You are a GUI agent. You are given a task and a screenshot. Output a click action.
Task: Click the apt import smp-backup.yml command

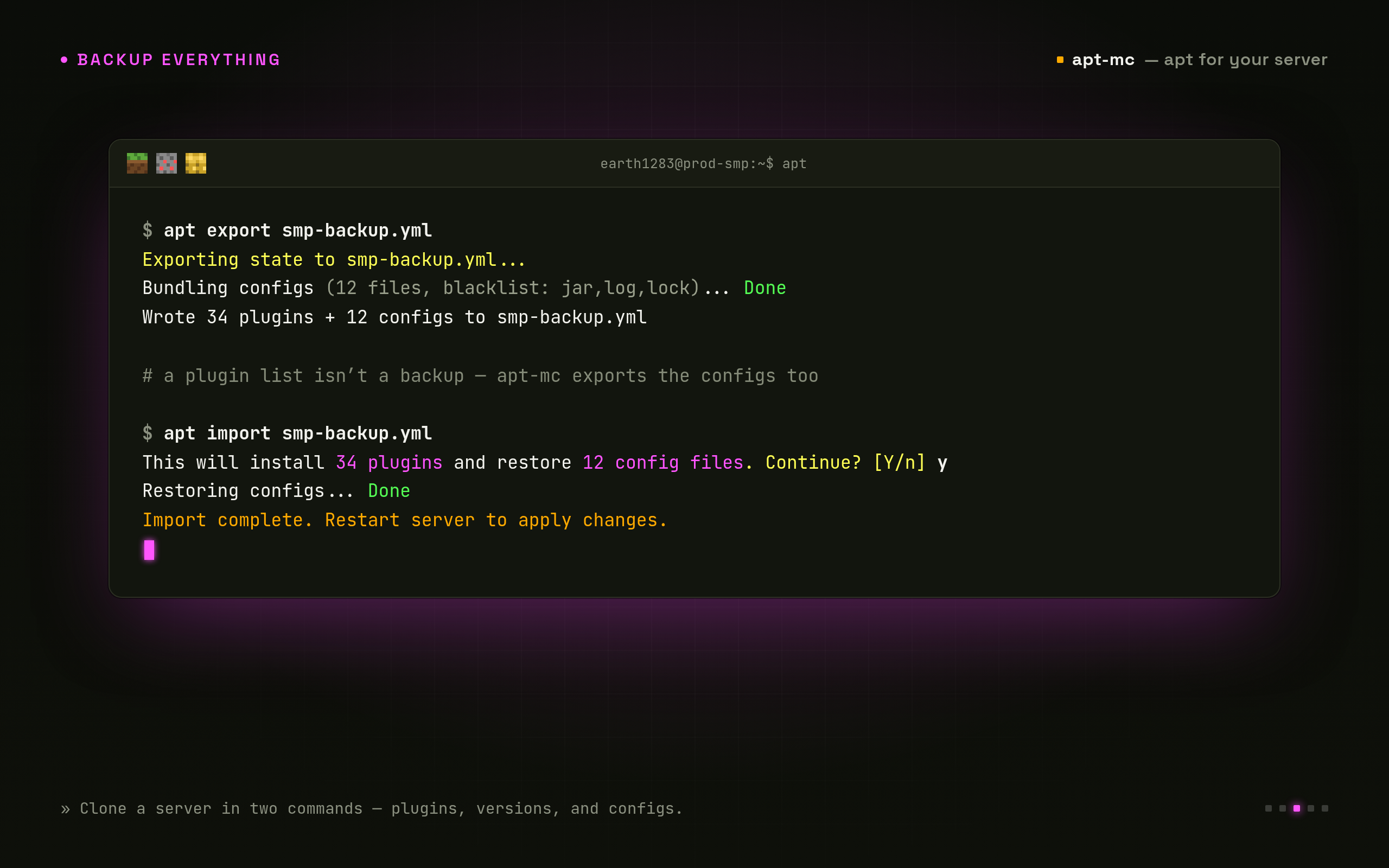pos(298,433)
